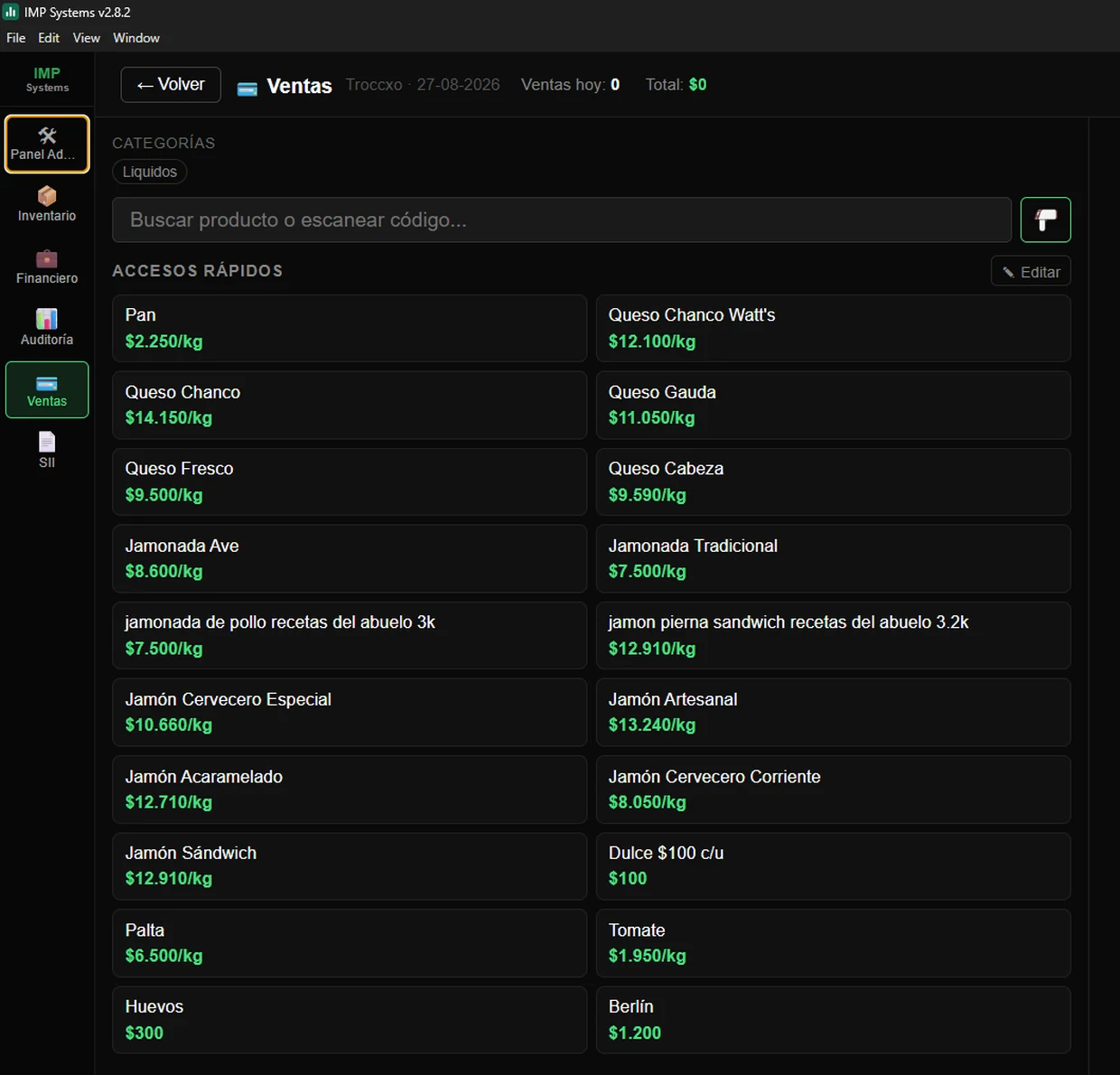Go back with the Volver button
The image size is (1120, 1075).
tap(171, 85)
